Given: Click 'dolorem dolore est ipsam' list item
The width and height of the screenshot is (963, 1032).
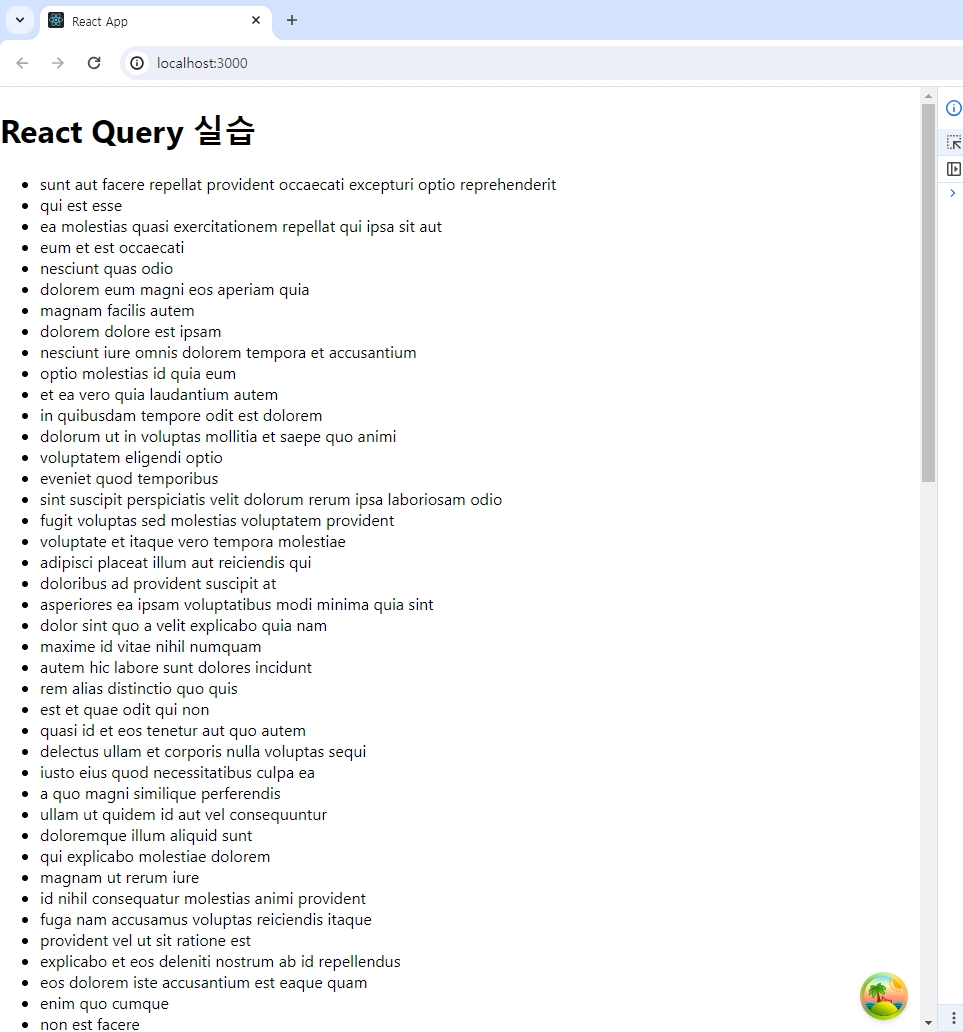Looking at the screenshot, I should pos(130,332).
